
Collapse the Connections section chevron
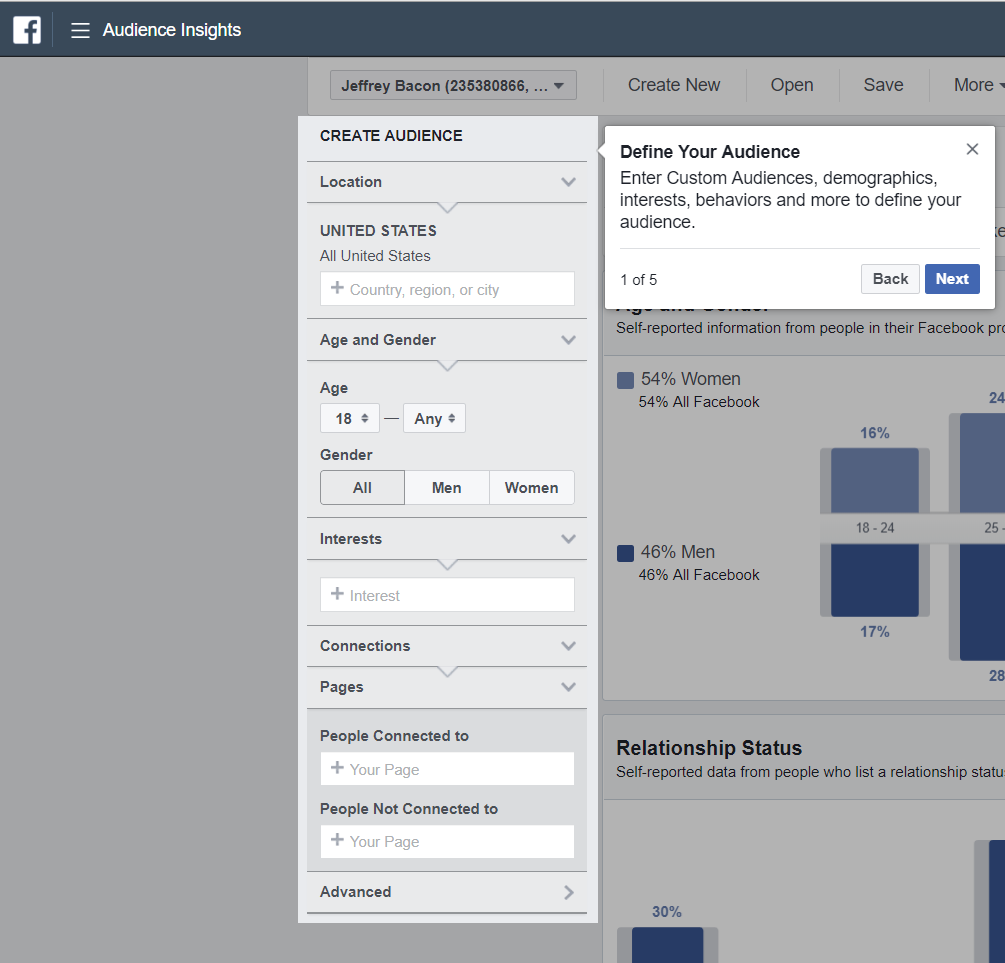click(x=568, y=646)
